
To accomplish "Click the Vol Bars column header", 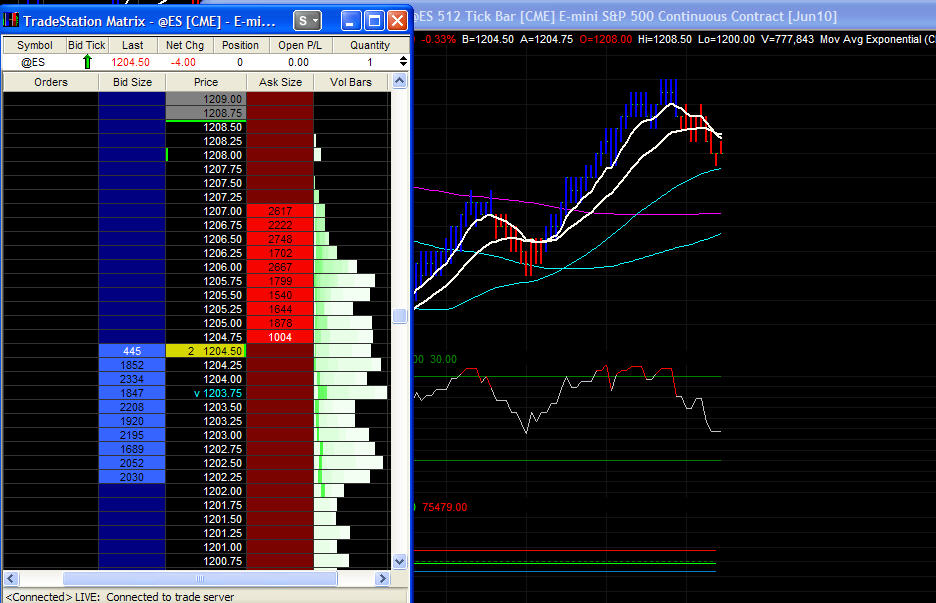I will point(351,82).
